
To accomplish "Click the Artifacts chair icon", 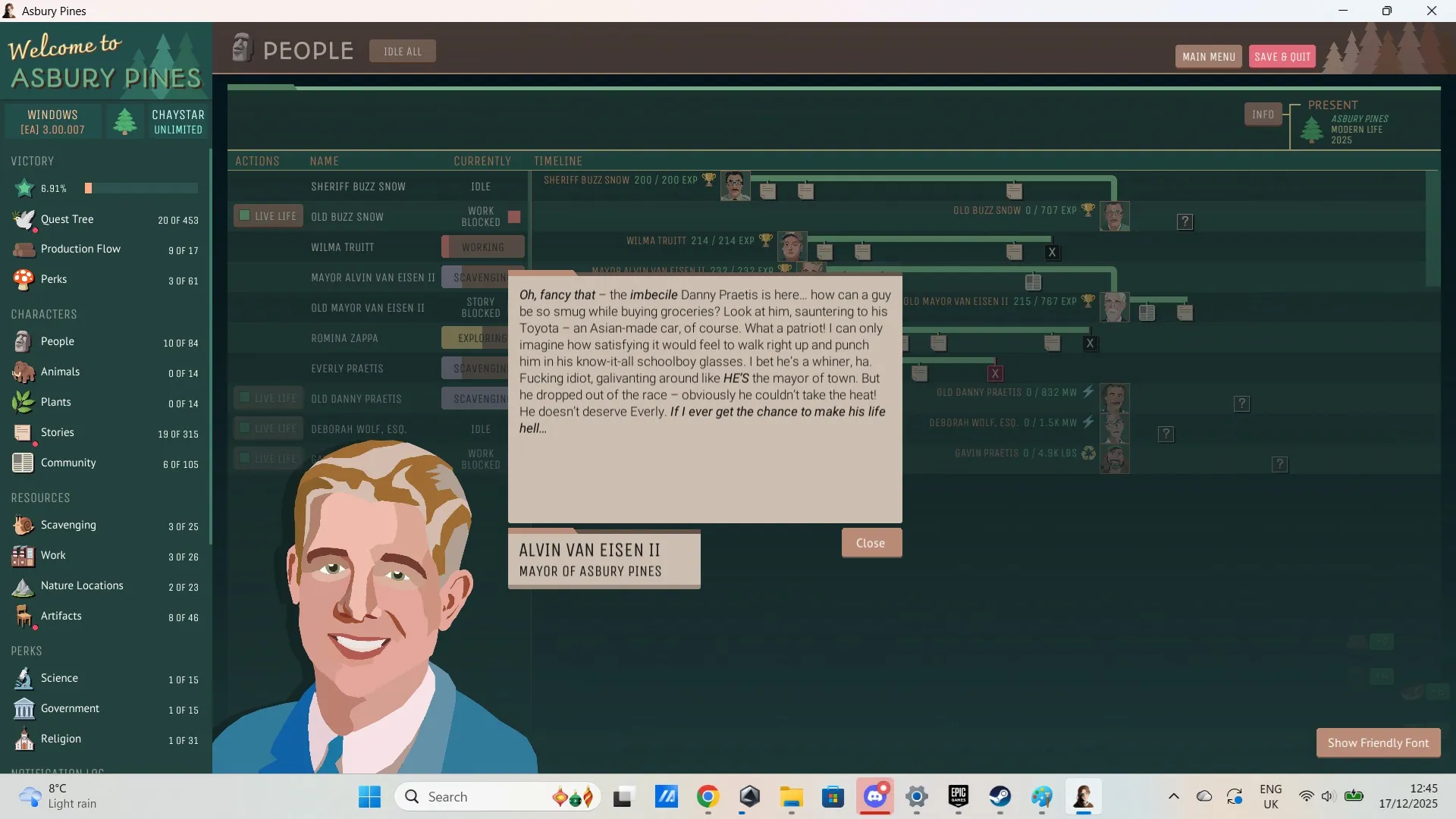I will click(x=24, y=617).
